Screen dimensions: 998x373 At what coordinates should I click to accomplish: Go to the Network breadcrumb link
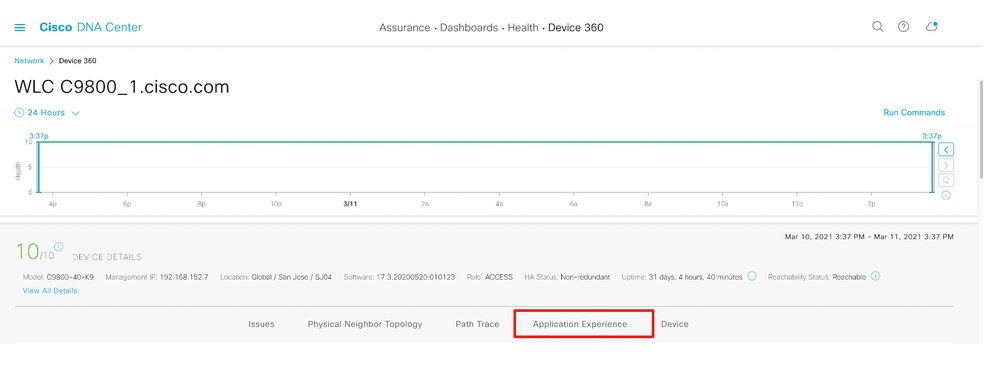[29, 61]
